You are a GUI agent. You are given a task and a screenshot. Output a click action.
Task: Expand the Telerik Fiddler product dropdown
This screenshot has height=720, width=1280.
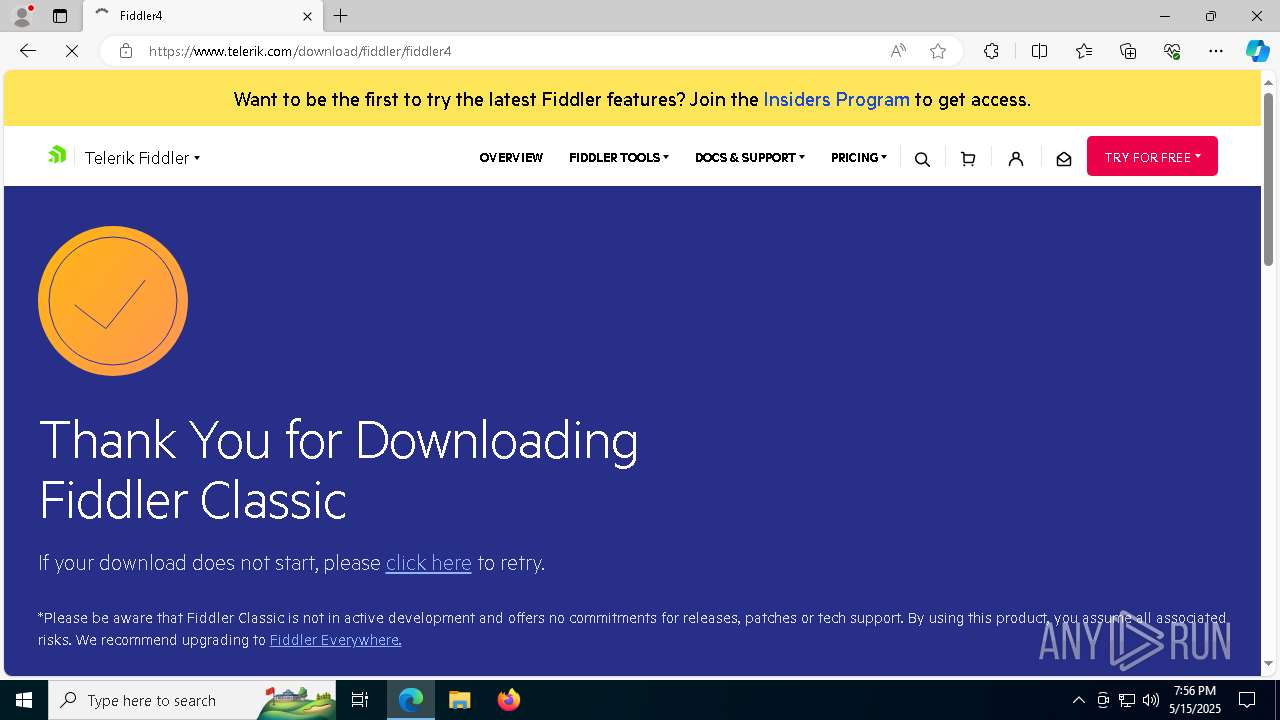coord(142,158)
